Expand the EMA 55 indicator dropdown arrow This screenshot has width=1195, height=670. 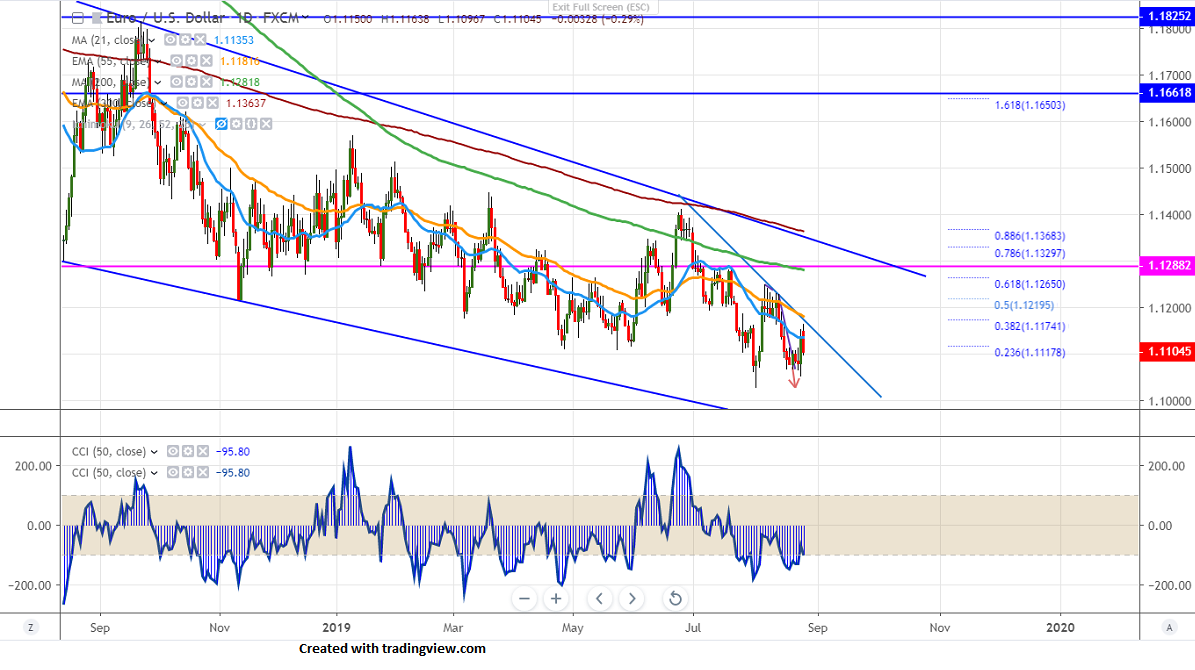pos(156,61)
